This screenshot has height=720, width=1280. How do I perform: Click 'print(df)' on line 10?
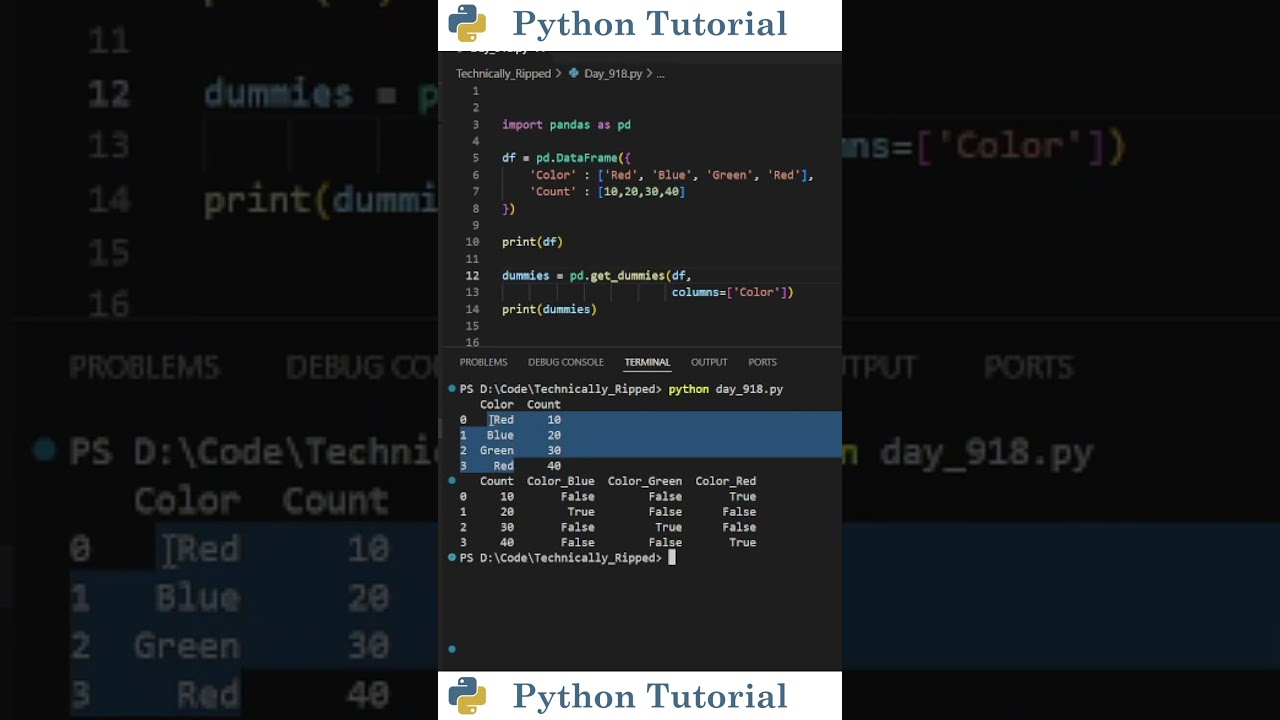[x=532, y=242]
